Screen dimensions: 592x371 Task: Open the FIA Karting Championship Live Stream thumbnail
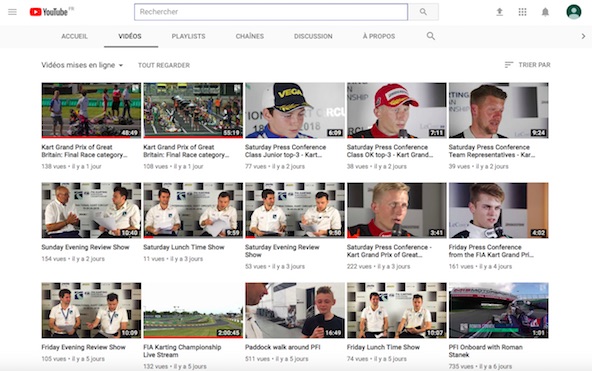pos(193,310)
